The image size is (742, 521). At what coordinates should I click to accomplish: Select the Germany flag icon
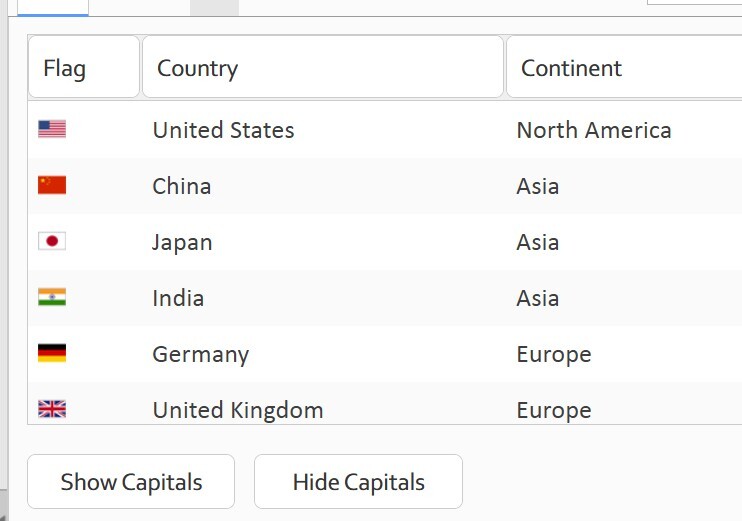(x=52, y=353)
